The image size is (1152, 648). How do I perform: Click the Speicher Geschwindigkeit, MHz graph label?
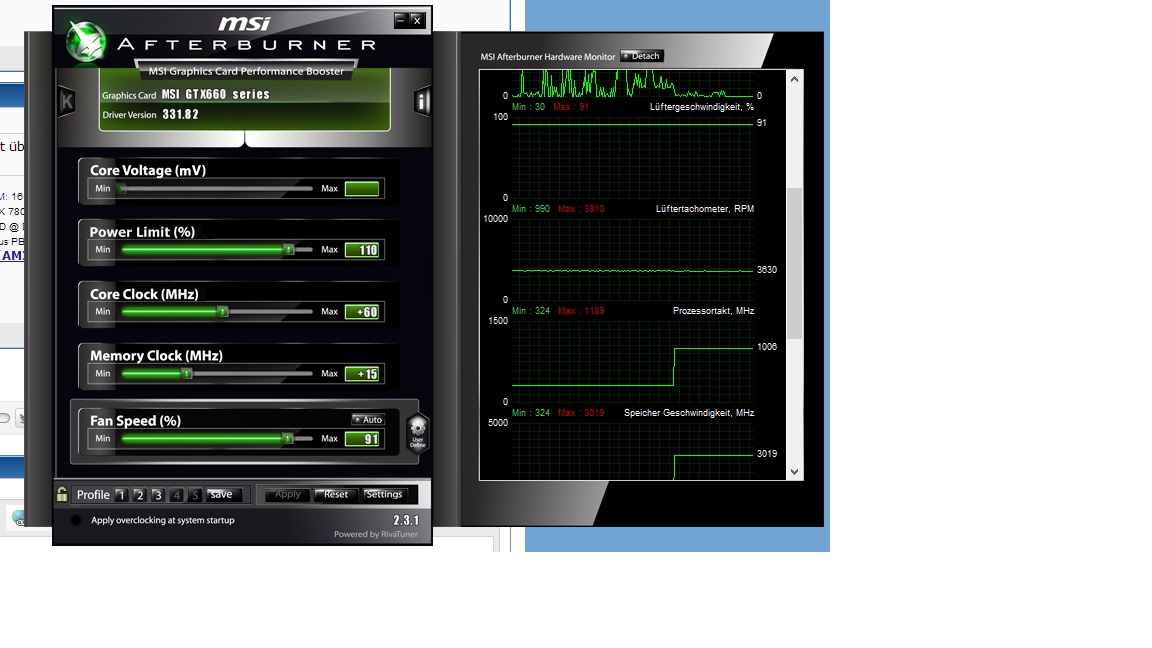click(x=689, y=413)
